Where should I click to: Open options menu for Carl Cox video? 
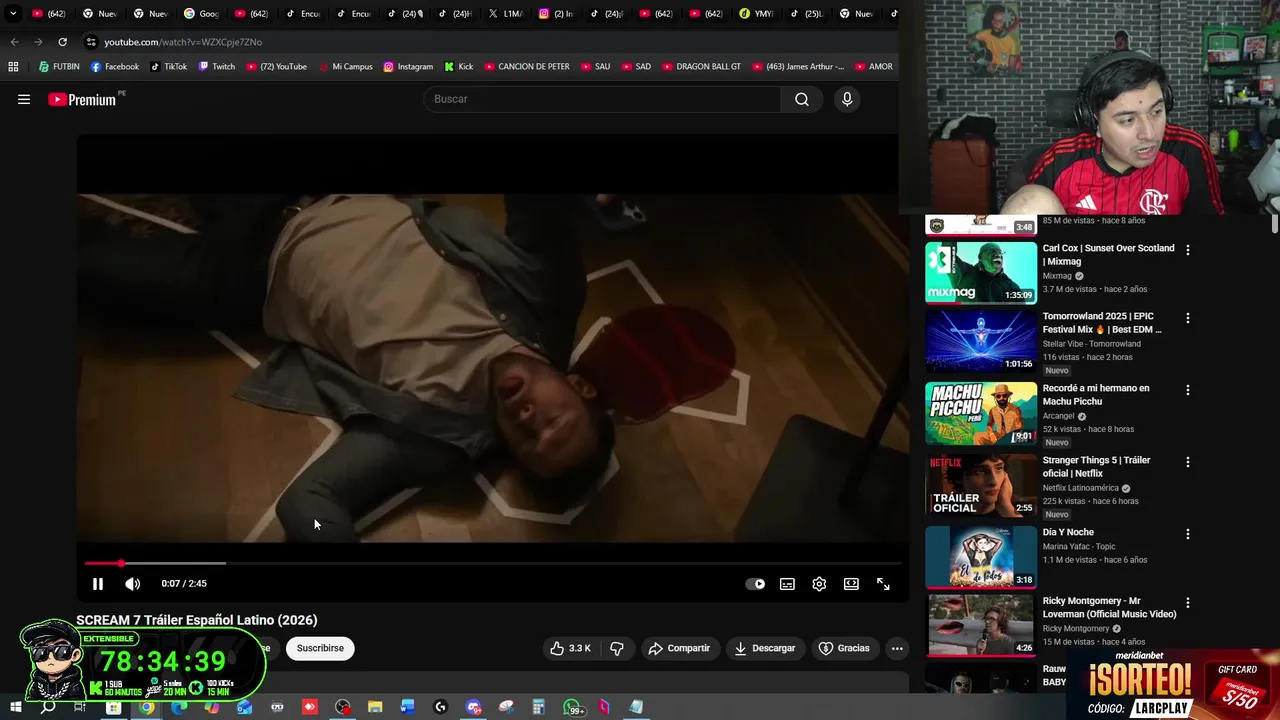[1188, 250]
